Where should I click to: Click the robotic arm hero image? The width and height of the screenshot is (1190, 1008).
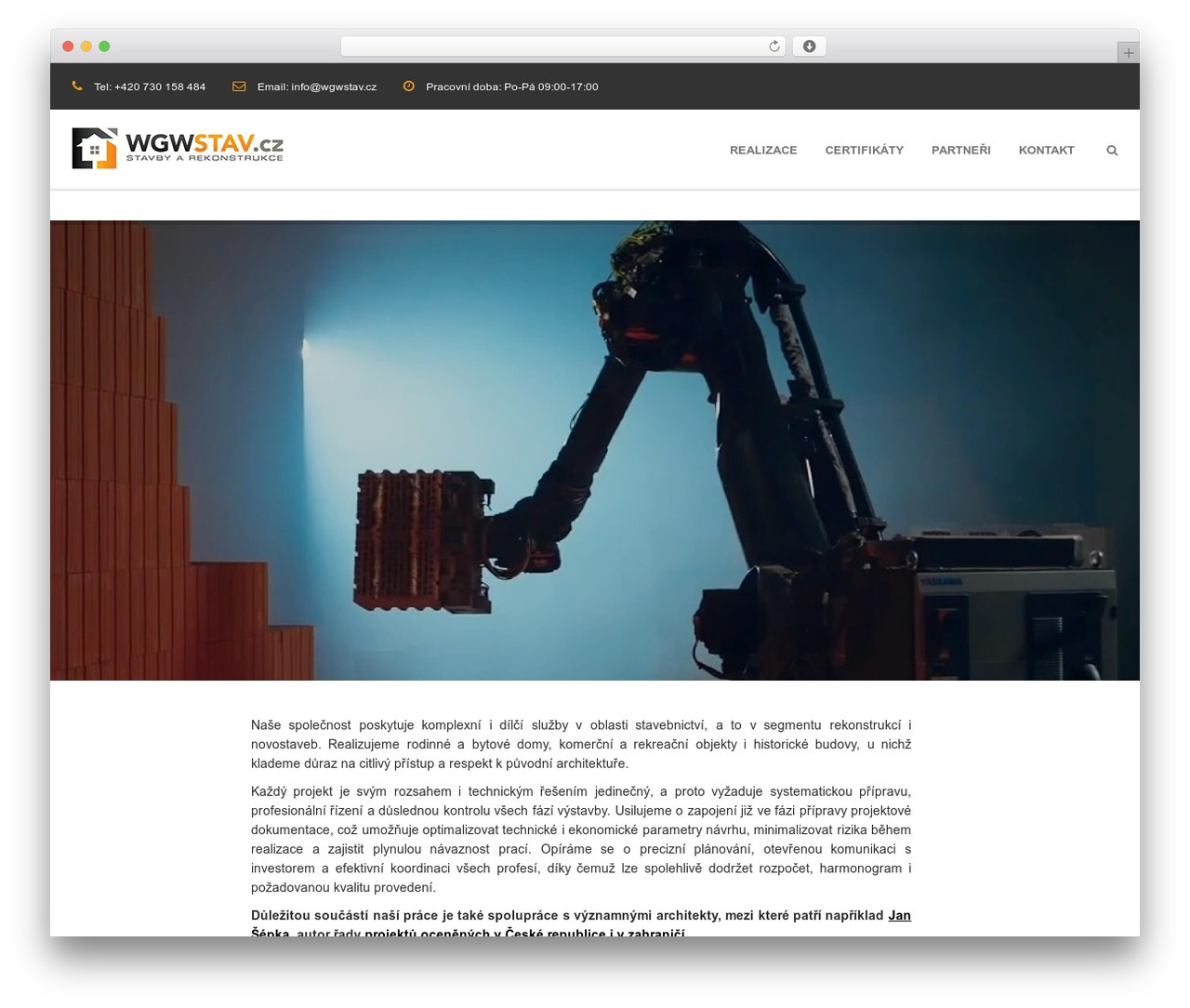tap(595, 450)
